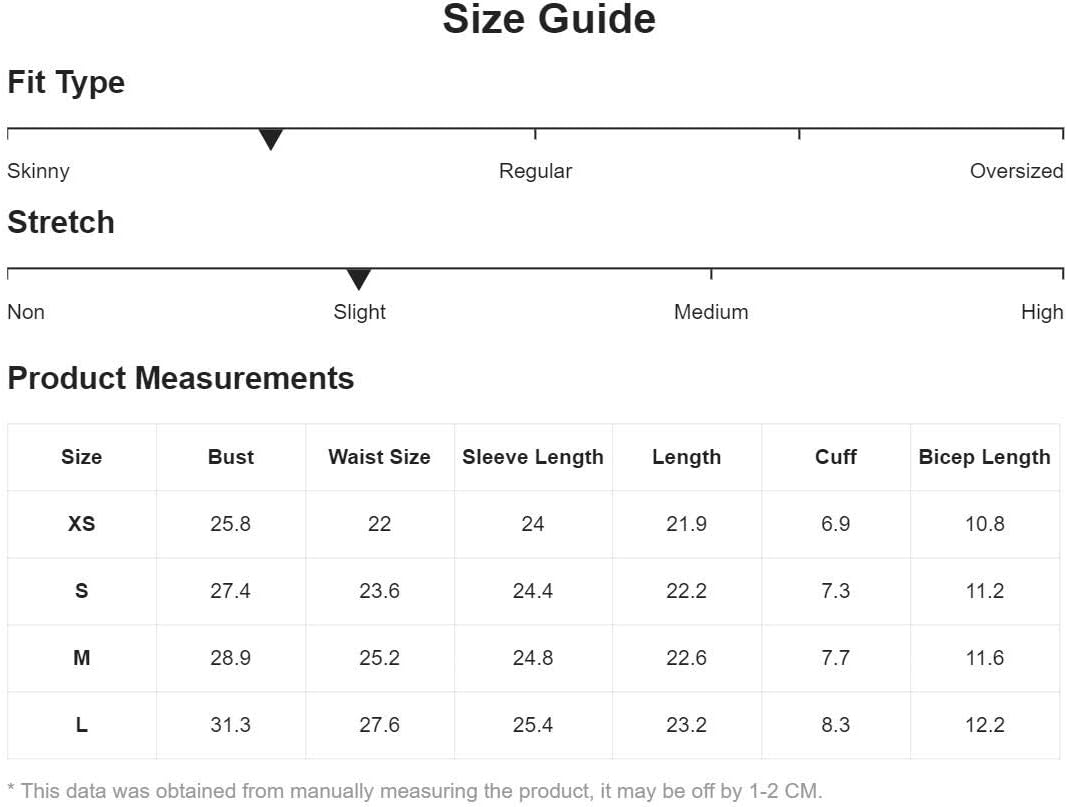Select the XS size row label

[x=82, y=523]
